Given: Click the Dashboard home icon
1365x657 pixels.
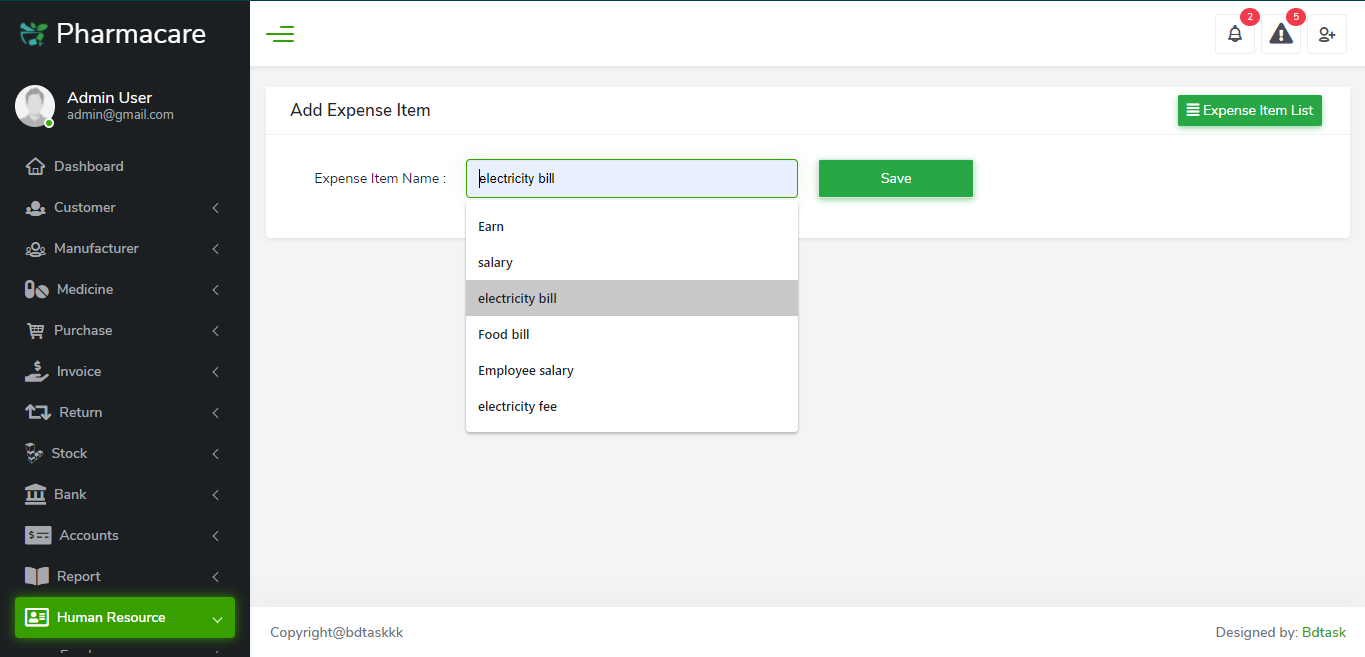Looking at the screenshot, I should (x=36, y=166).
